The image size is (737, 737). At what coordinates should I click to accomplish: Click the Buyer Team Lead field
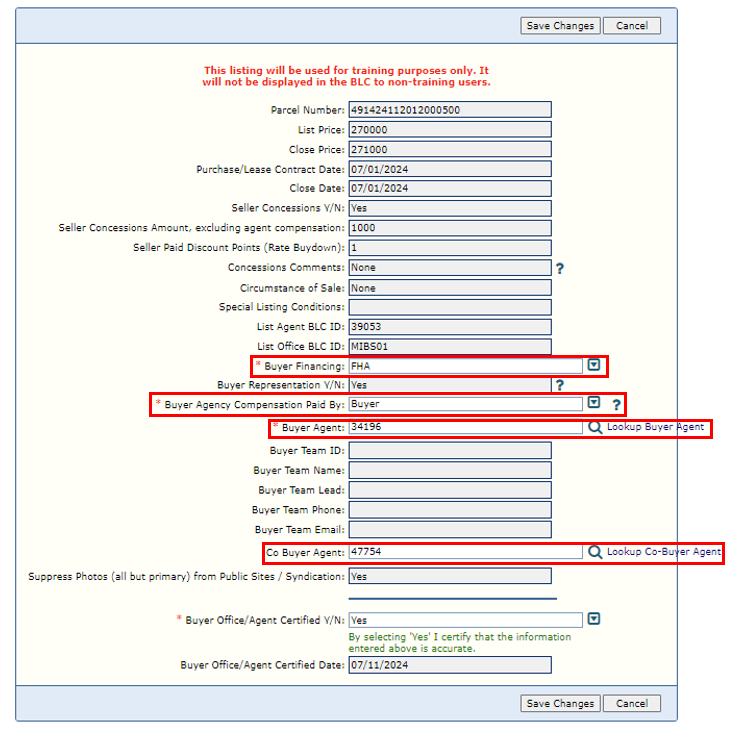click(450, 490)
